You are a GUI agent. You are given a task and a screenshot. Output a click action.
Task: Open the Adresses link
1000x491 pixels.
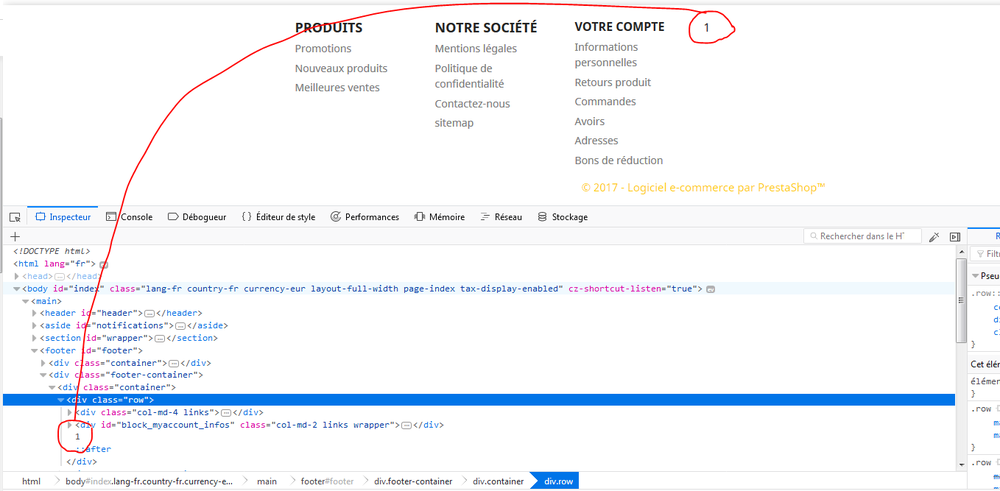(596, 140)
